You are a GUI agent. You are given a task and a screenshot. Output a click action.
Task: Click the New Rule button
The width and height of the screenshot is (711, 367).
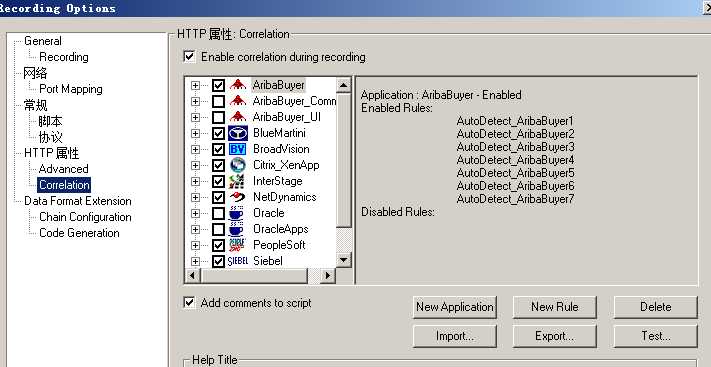pyautogui.click(x=555, y=307)
